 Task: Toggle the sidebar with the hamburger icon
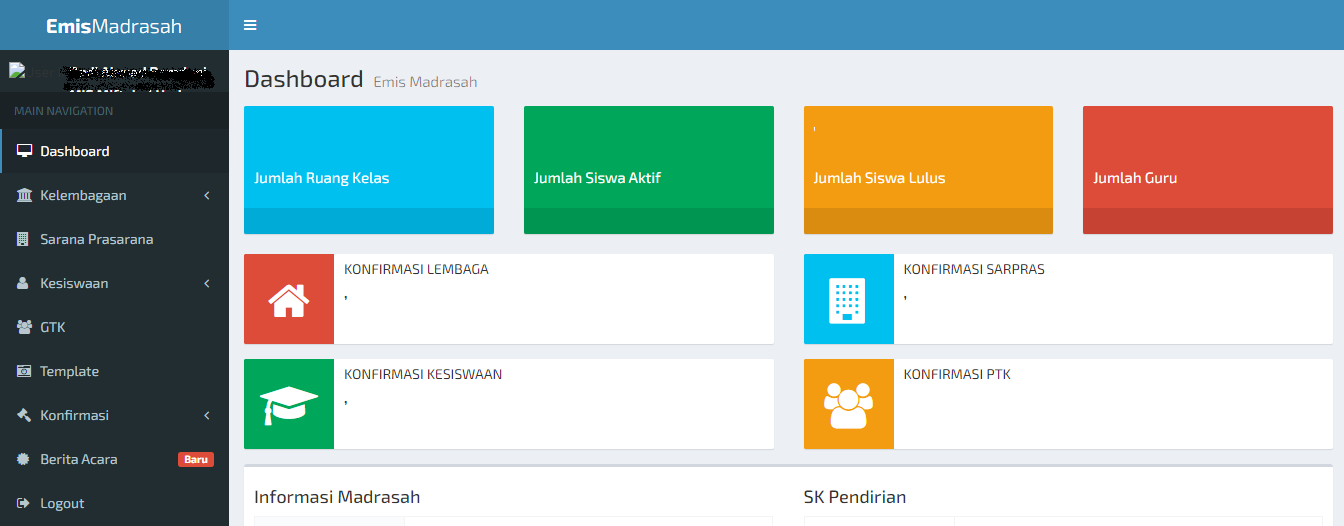[x=250, y=25]
